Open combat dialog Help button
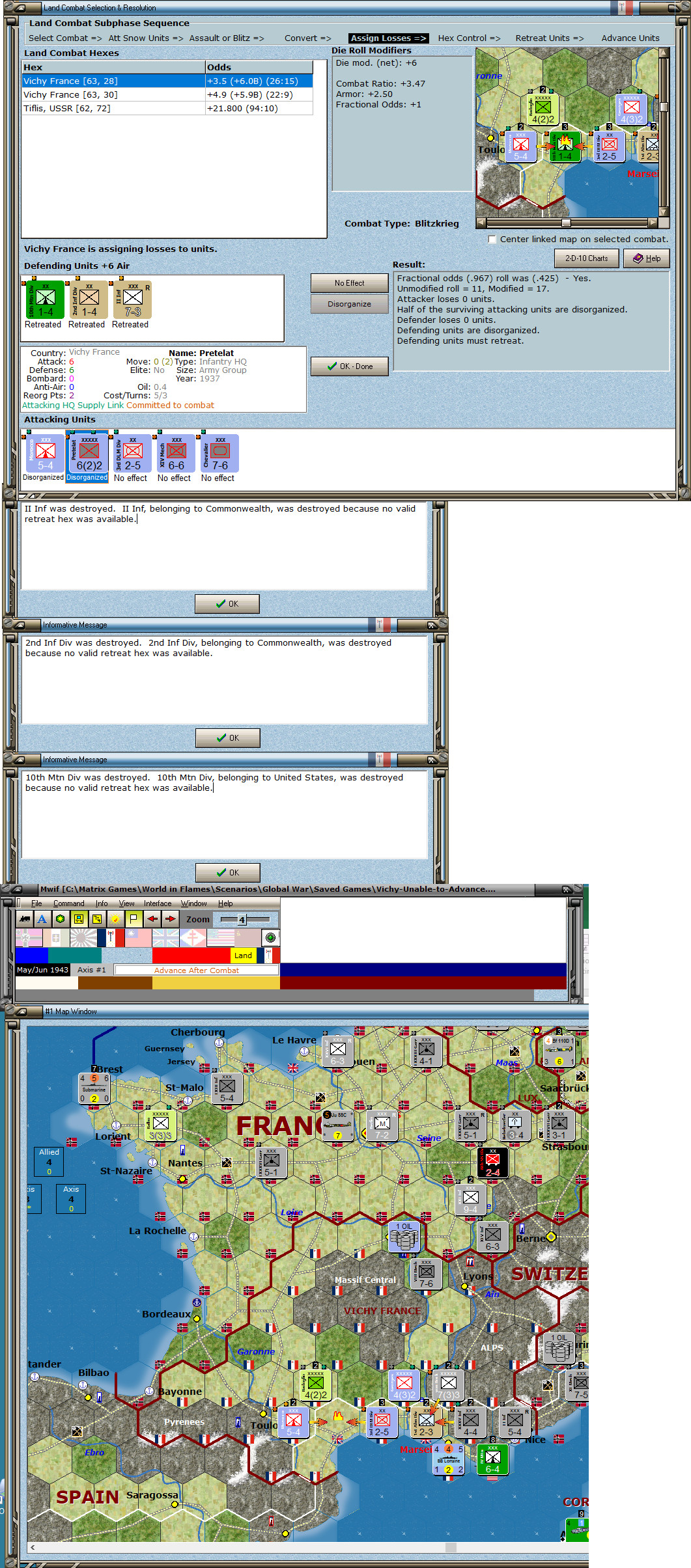 coord(647,258)
